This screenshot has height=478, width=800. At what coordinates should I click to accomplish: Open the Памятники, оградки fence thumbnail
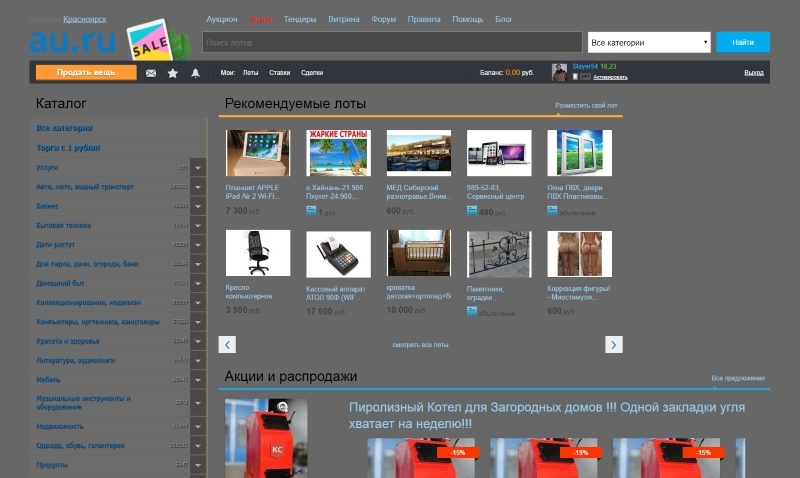499,254
